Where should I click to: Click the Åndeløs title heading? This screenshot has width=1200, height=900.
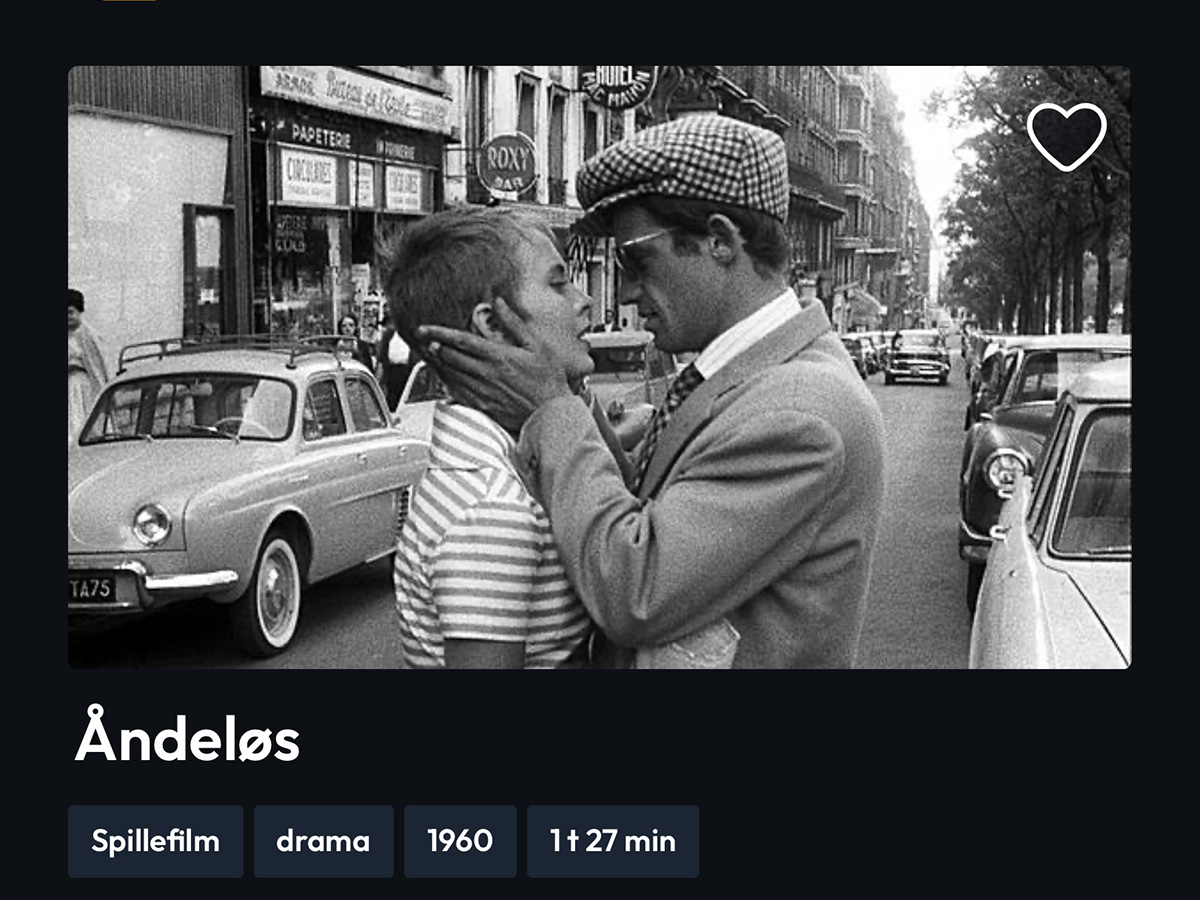[x=188, y=738]
